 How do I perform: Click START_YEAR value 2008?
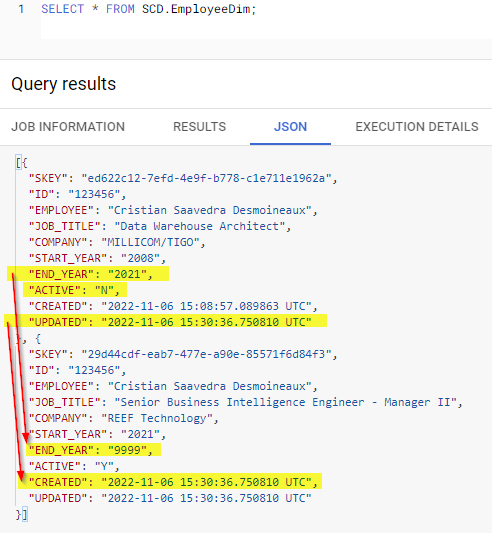(x=140, y=258)
